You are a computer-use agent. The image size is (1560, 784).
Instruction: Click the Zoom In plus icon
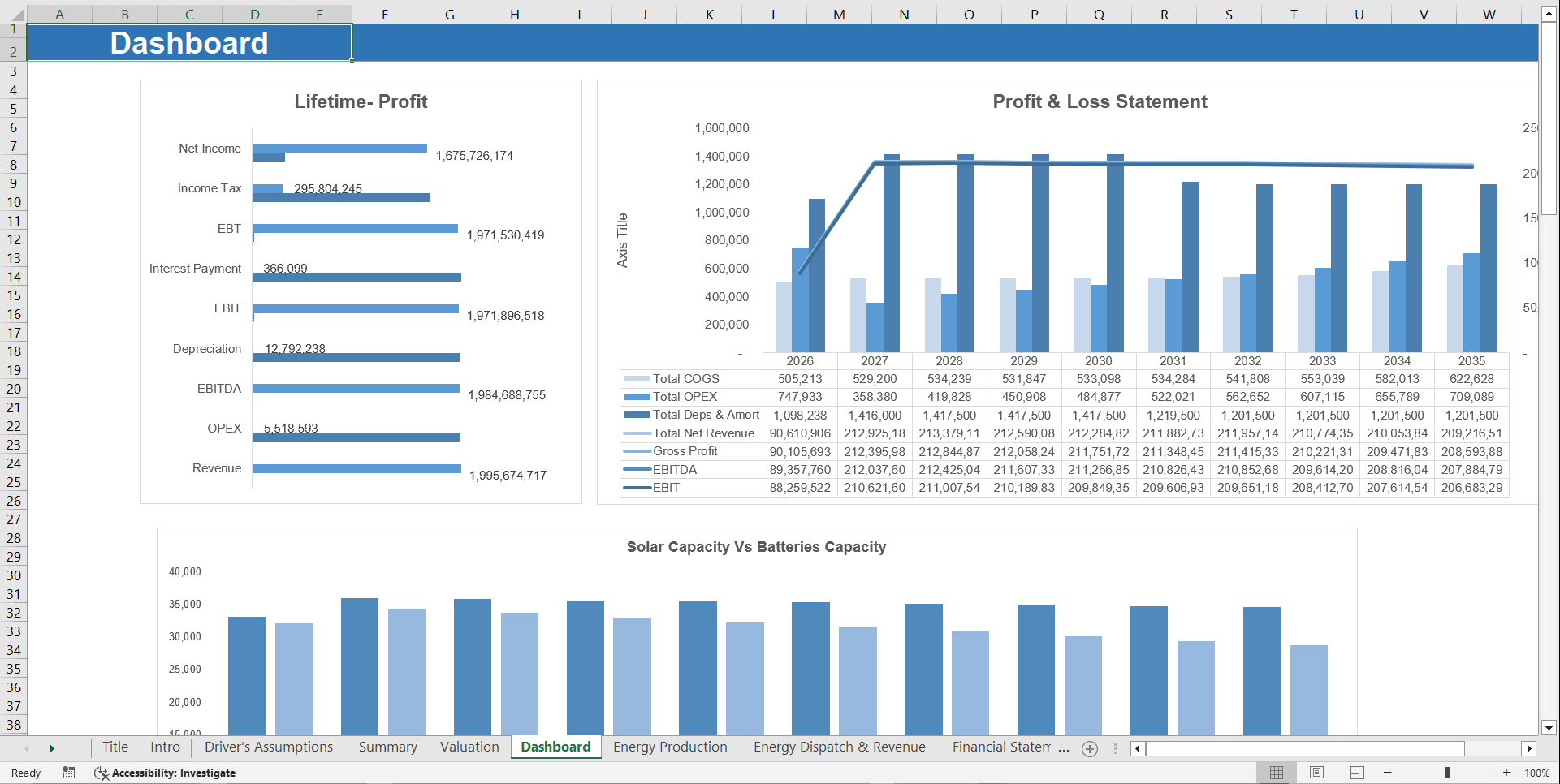(x=1506, y=773)
